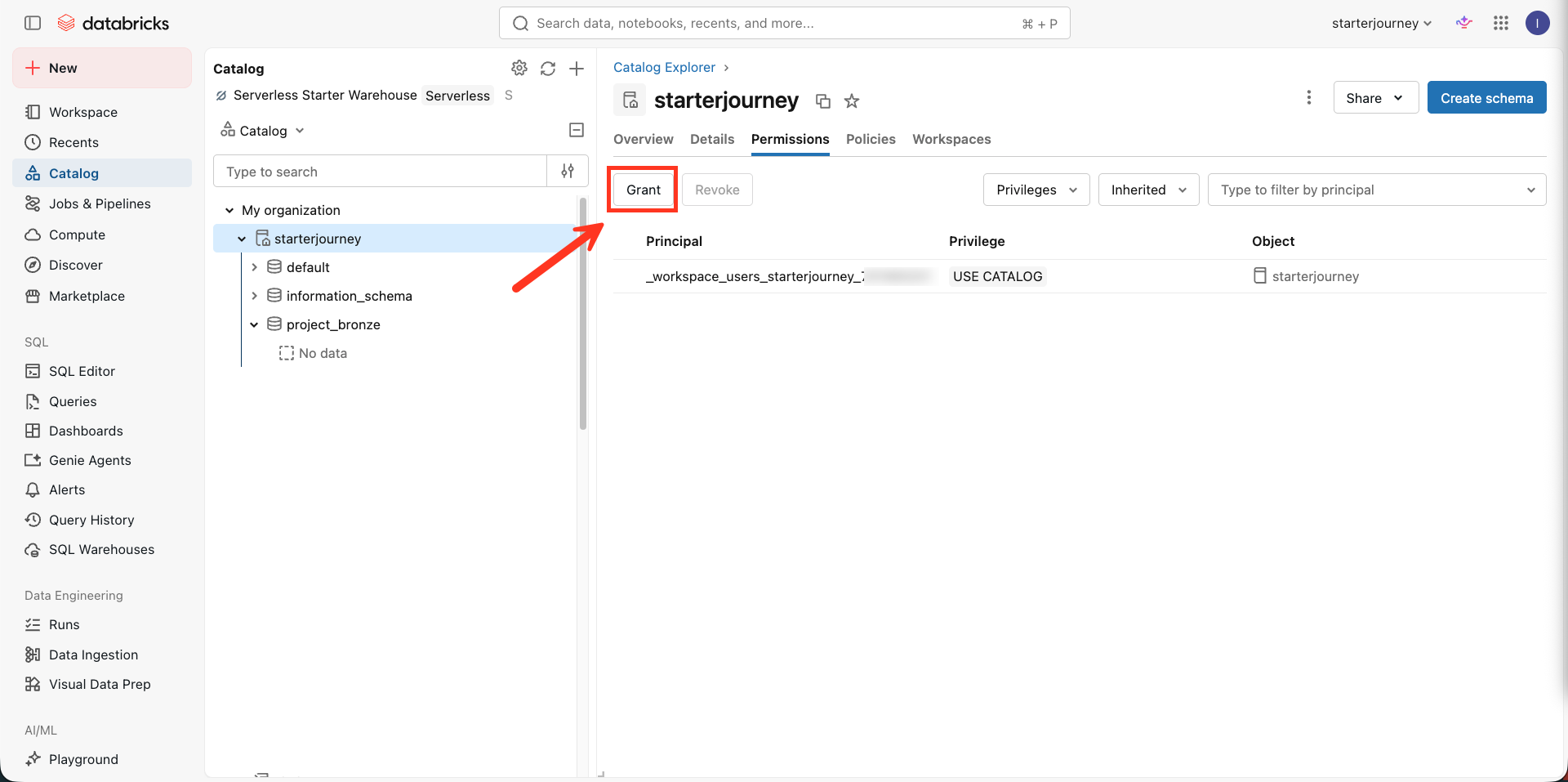The image size is (1568, 782).
Task: Collapse all catalog tree nodes
Action: [577, 130]
